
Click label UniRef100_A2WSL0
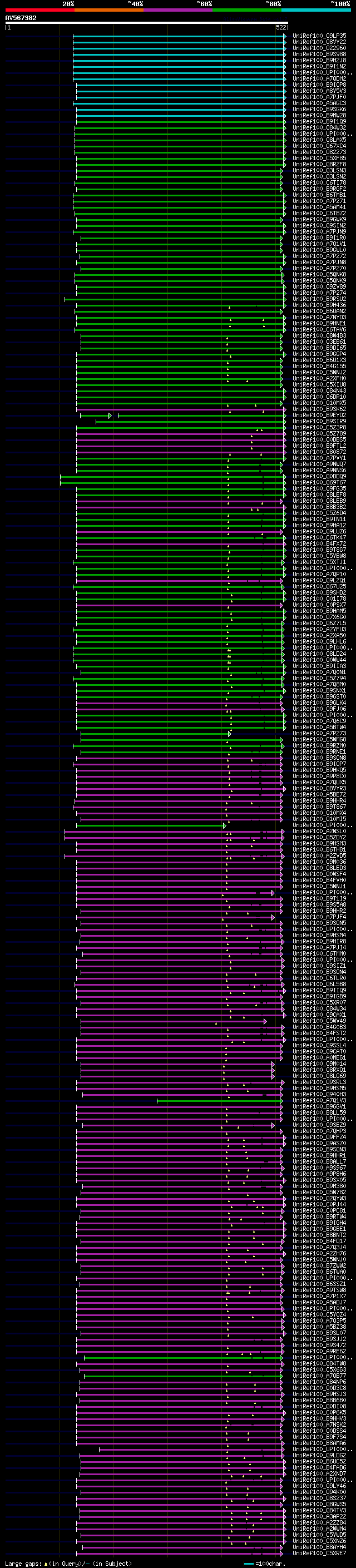319,832
